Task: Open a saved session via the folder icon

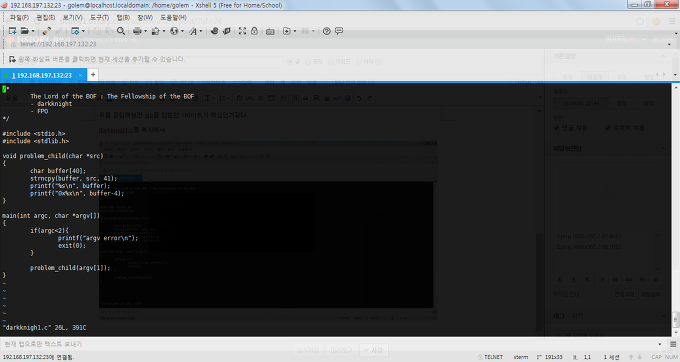Action: point(25,31)
